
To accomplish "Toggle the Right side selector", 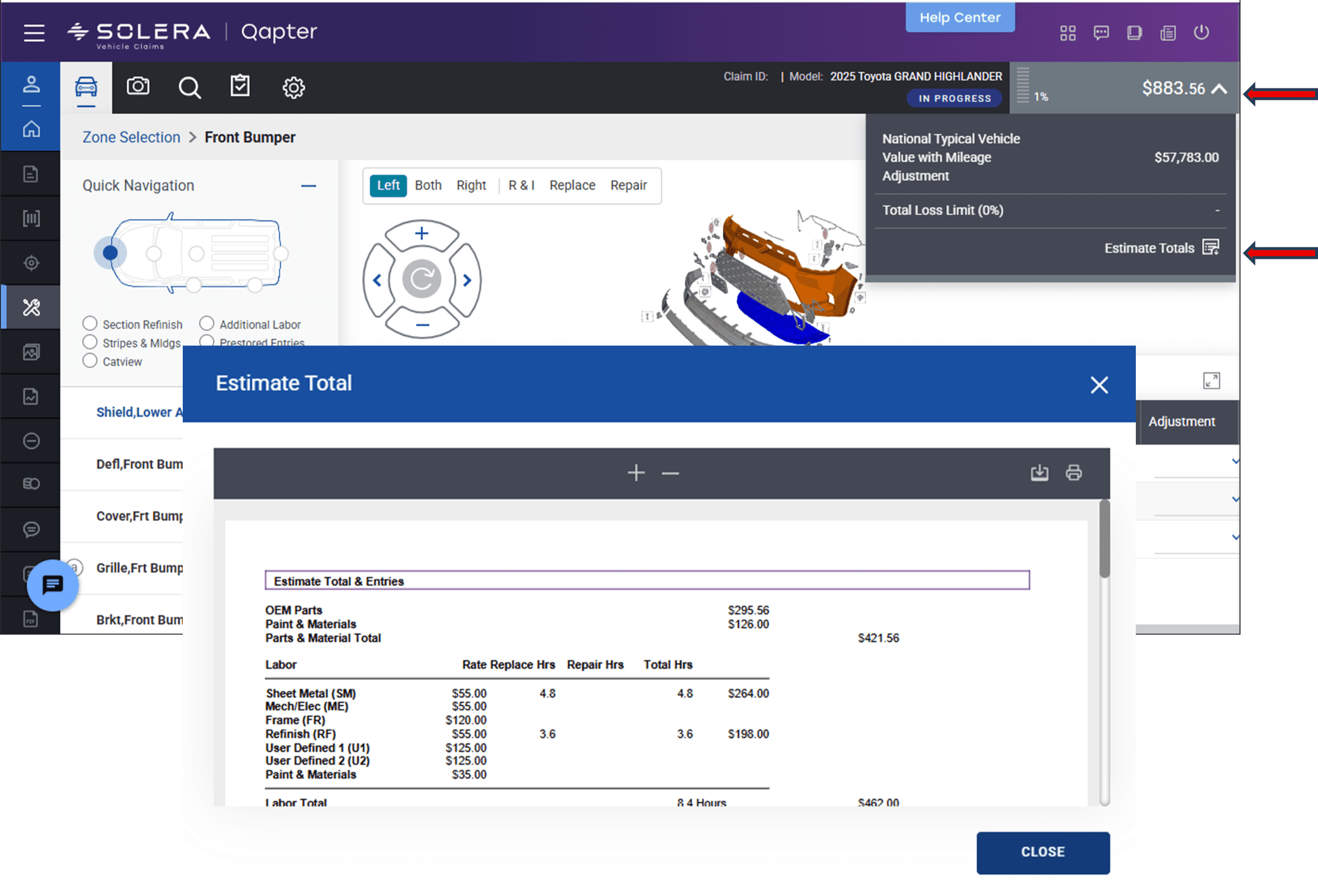I will 471,186.
